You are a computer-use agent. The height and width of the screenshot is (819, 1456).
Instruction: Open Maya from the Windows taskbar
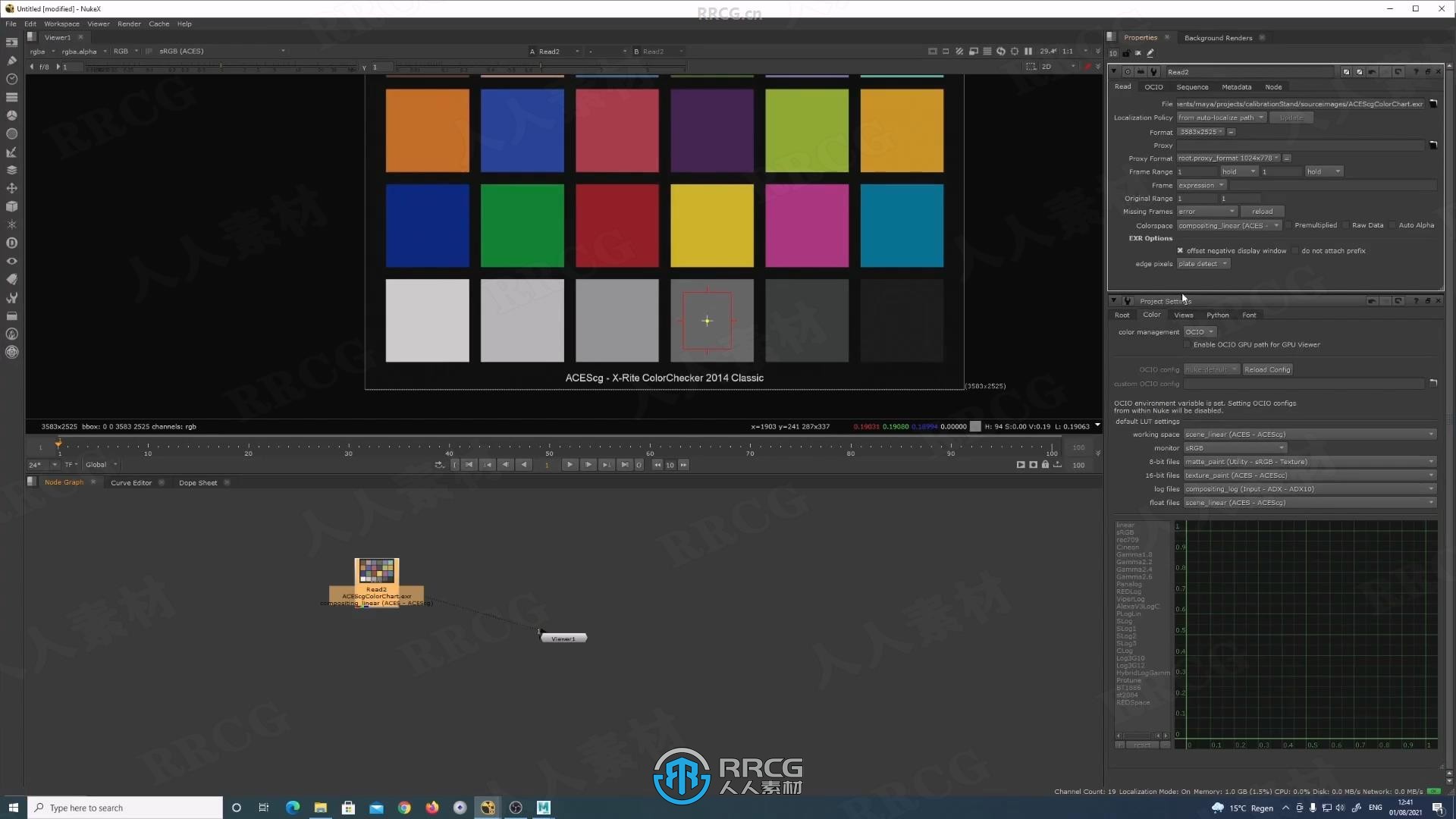pos(544,808)
